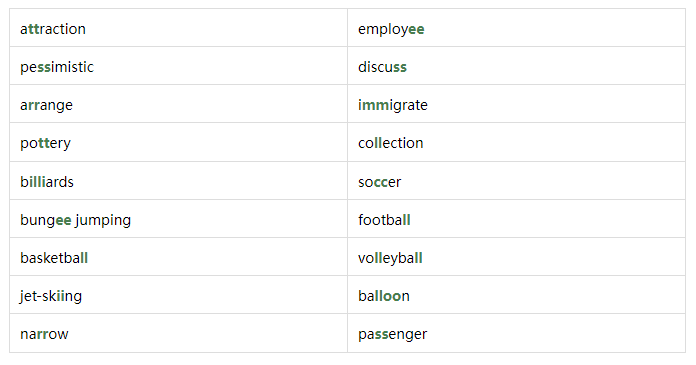Click the word attraction

53,29
